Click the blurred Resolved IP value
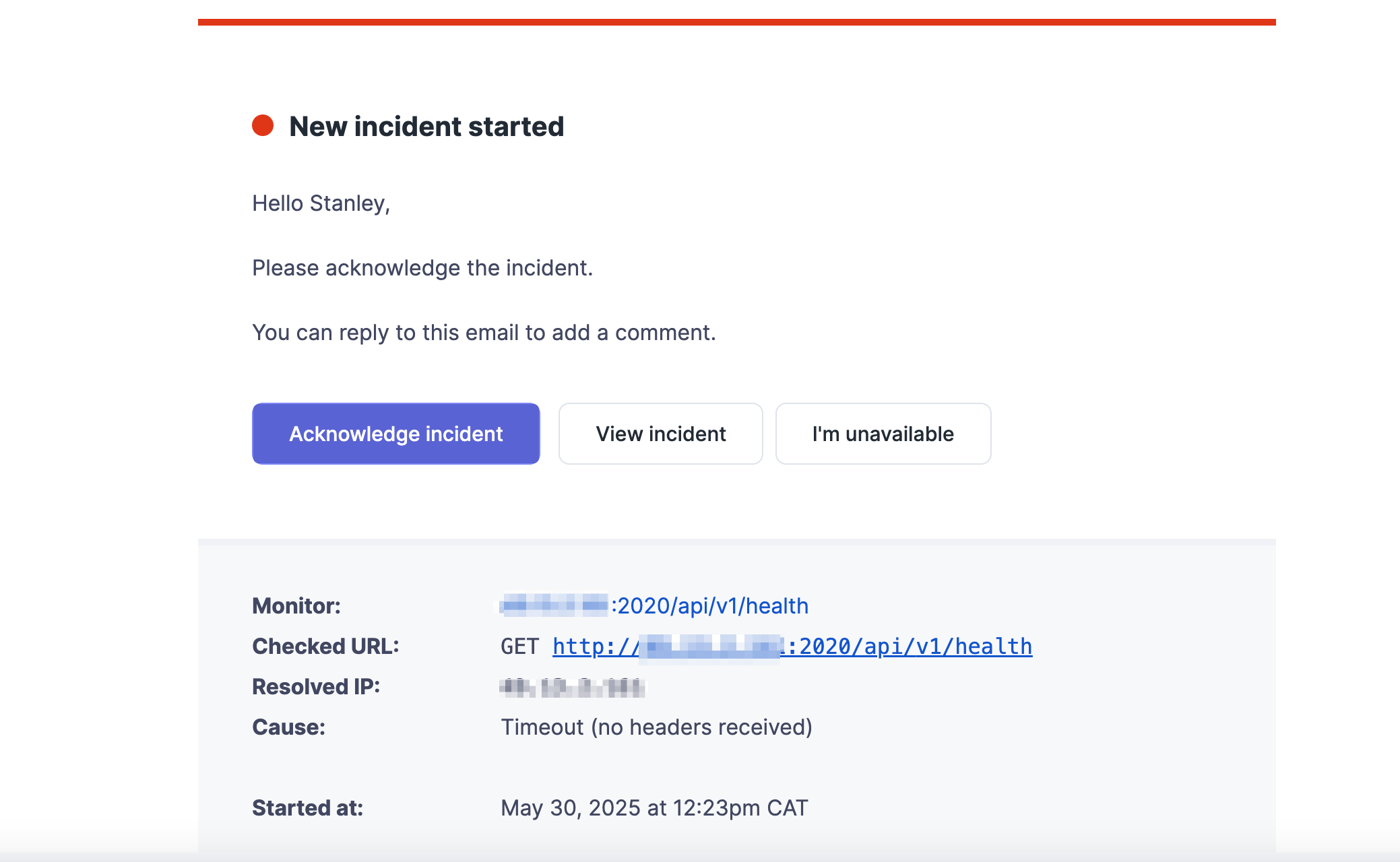 click(x=572, y=688)
